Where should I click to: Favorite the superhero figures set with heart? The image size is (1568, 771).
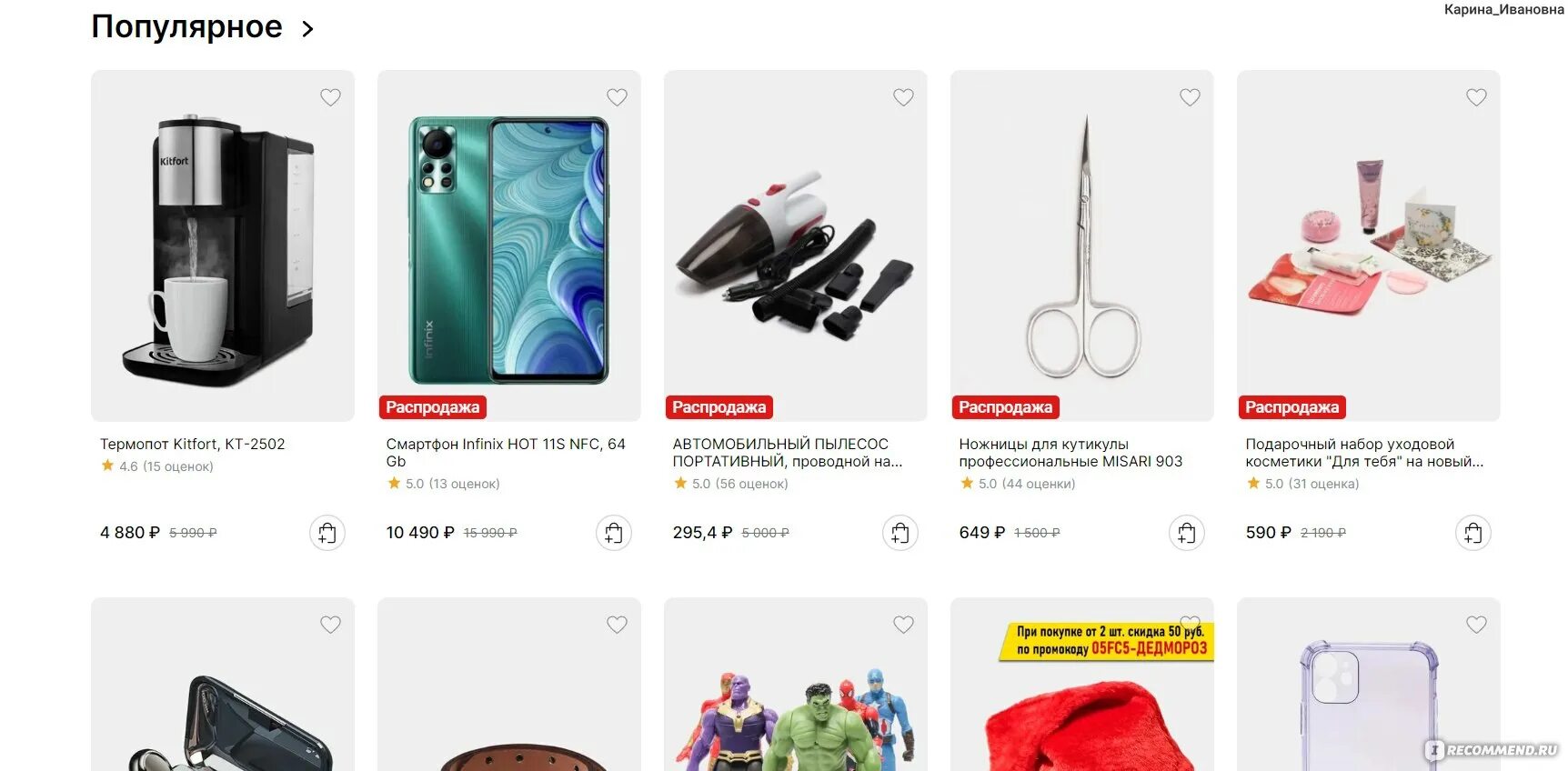coord(903,625)
